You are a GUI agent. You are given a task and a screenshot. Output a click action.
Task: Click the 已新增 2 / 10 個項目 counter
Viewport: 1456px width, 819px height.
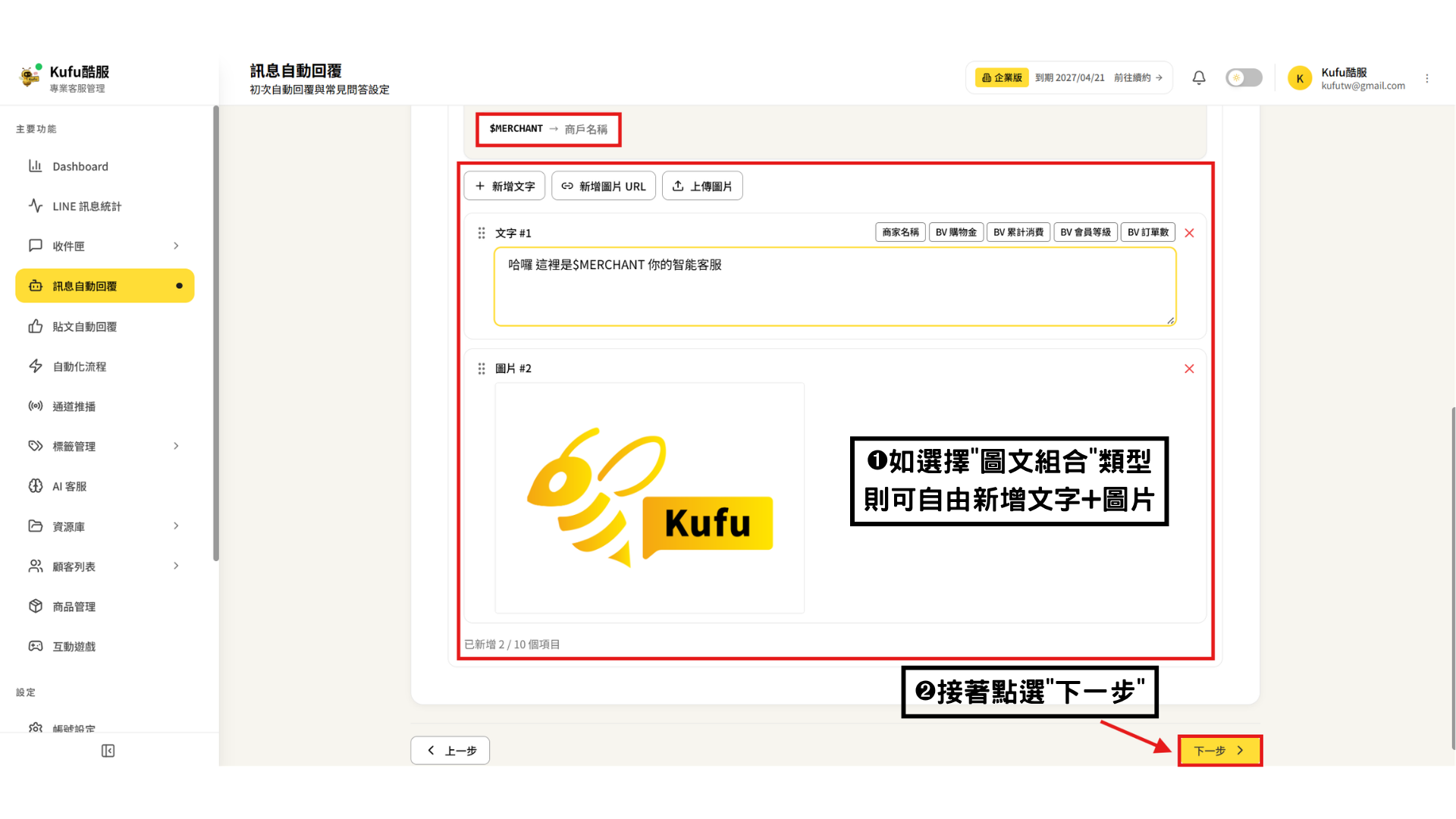pos(512,645)
